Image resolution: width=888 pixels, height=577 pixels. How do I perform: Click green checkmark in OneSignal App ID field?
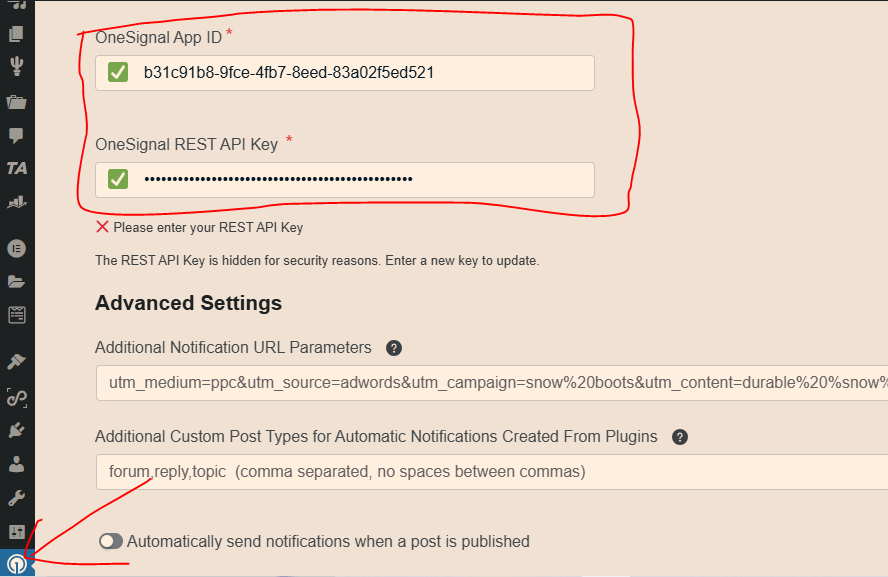(x=118, y=72)
